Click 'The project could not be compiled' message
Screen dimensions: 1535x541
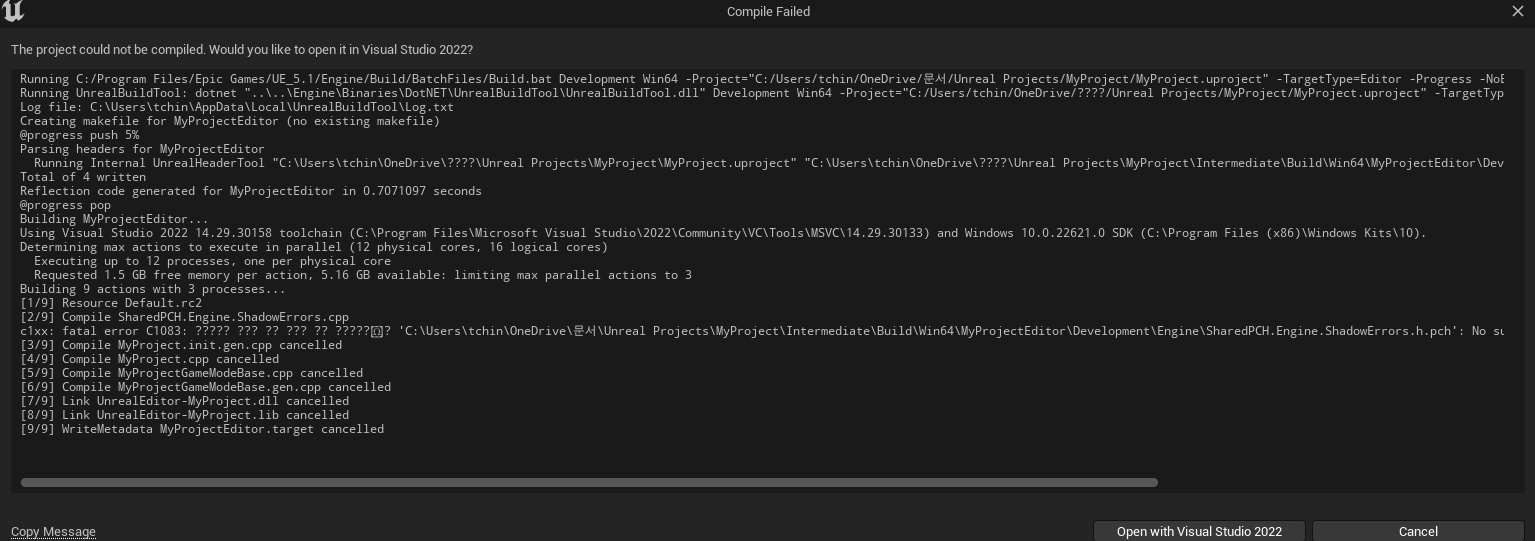(x=242, y=50)
